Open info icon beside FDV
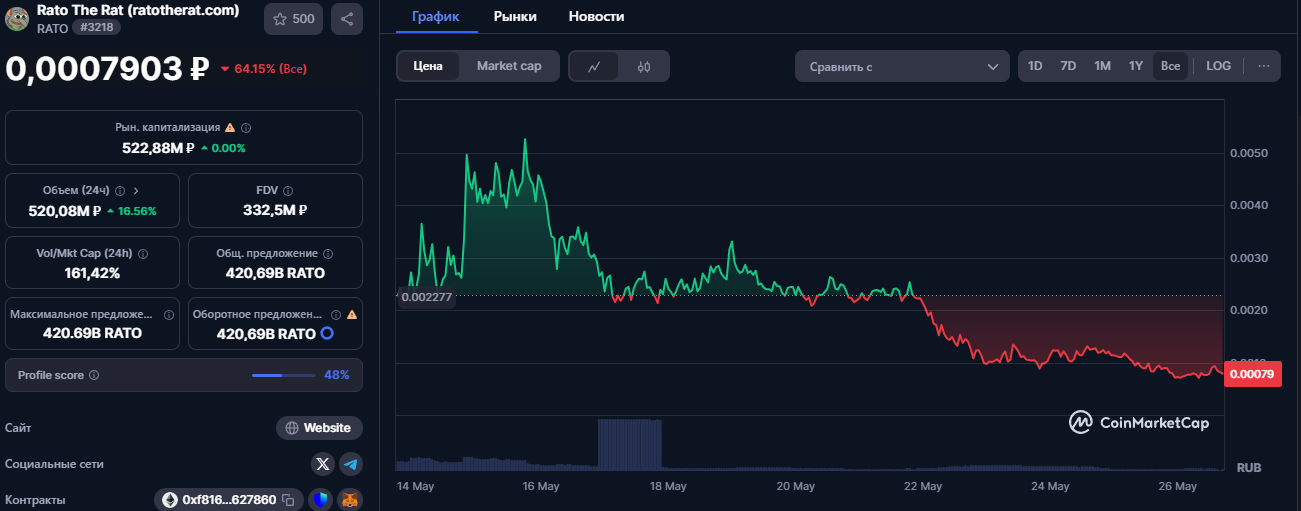 click(289, 190)
